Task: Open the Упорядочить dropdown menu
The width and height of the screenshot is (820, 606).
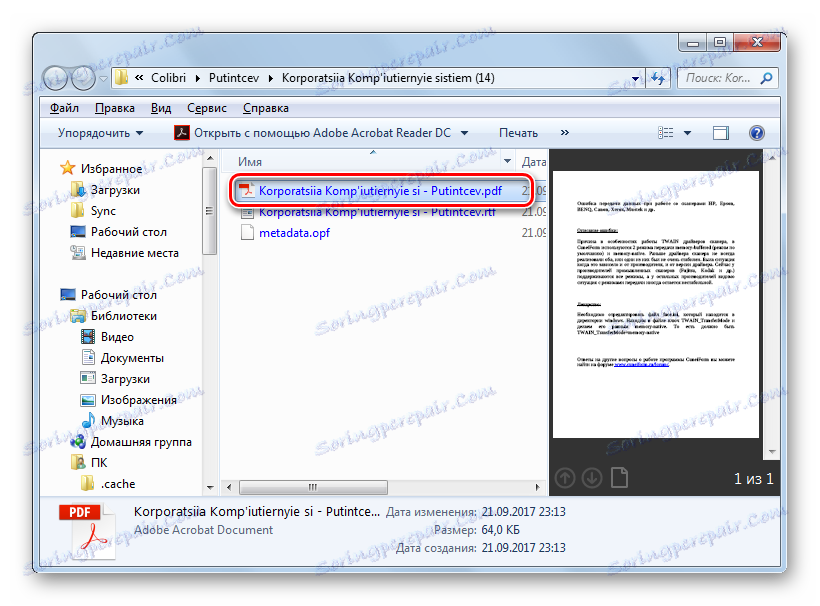Action: pyautogui.click(x=100, y=133)
